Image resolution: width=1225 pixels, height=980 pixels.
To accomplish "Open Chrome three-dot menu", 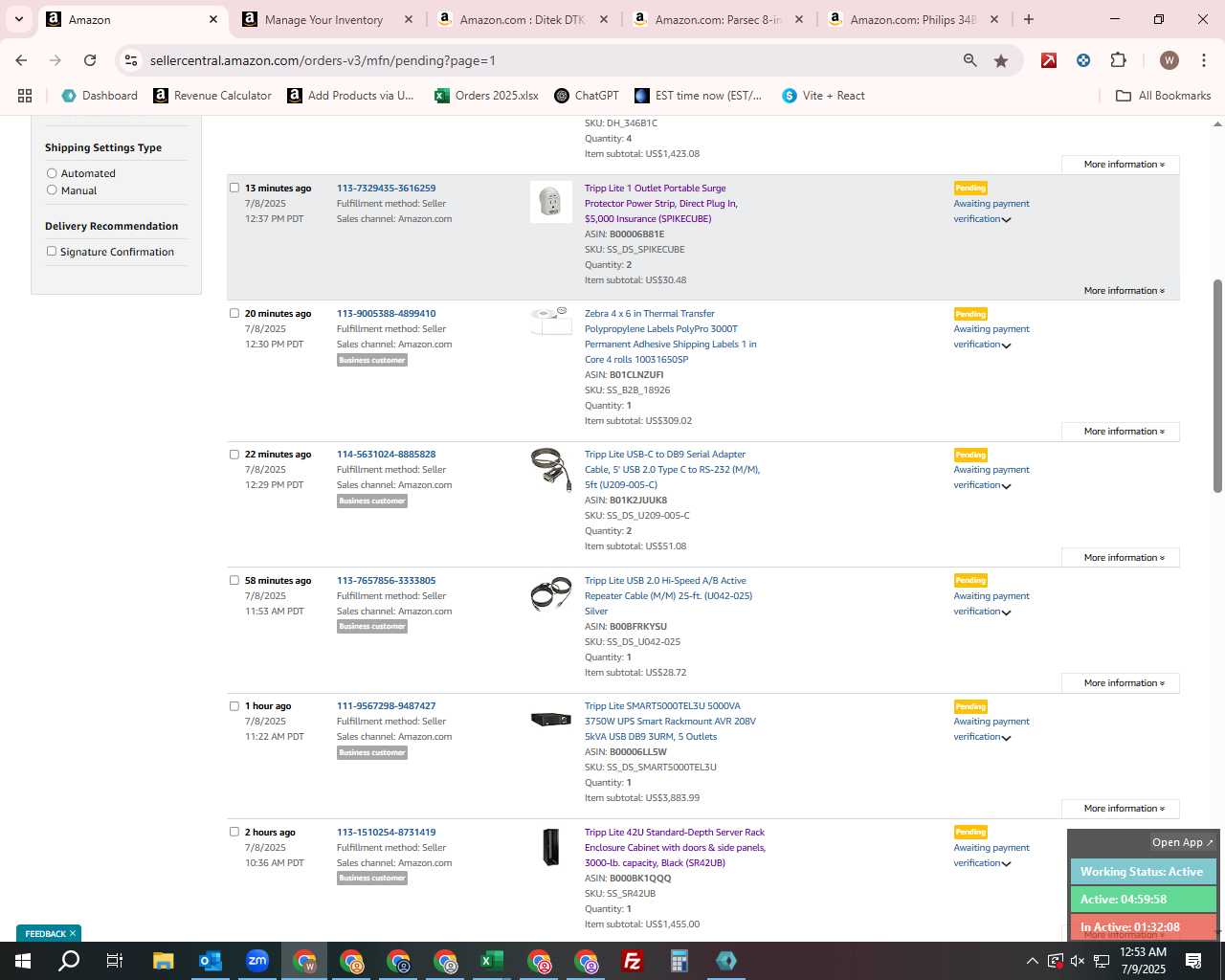I will point(1204,60).
